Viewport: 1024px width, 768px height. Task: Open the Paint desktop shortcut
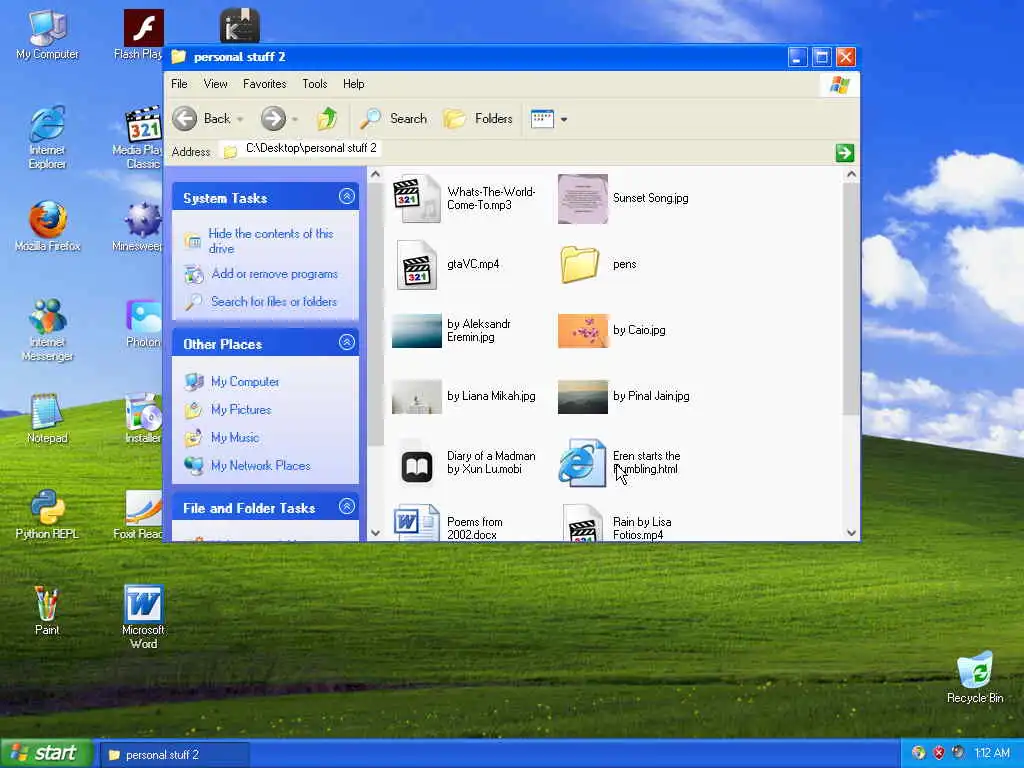coord(47,610)
